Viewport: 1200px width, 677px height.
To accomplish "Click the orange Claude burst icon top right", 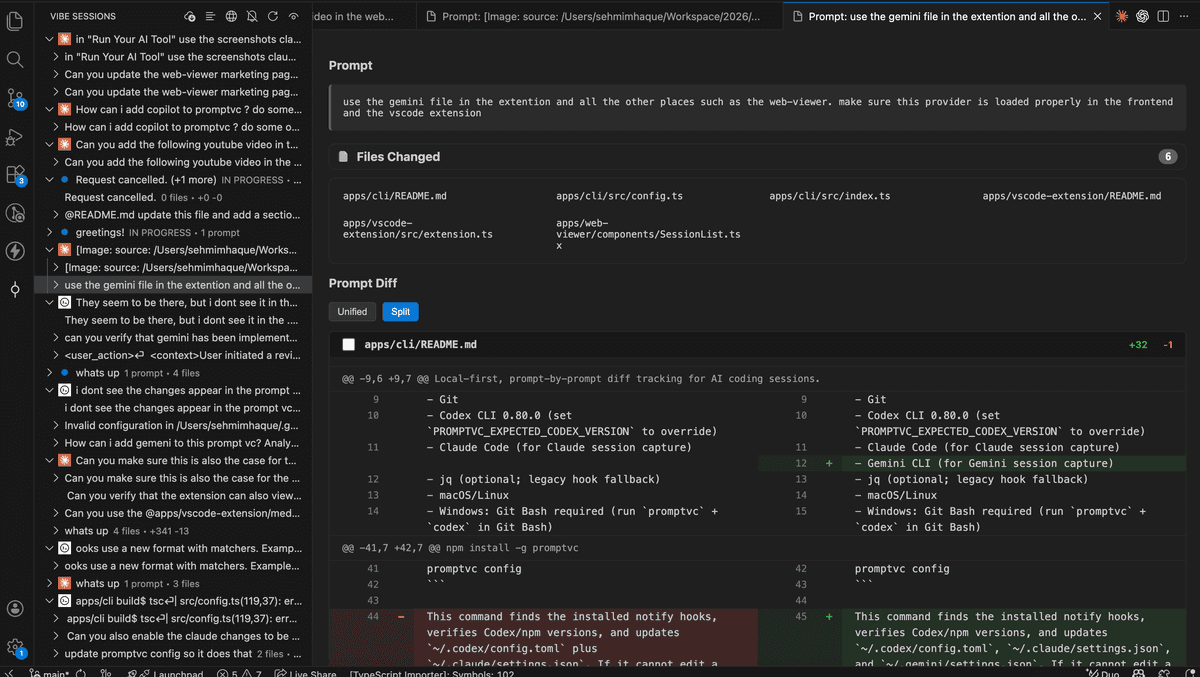I will coord(1122,16).
